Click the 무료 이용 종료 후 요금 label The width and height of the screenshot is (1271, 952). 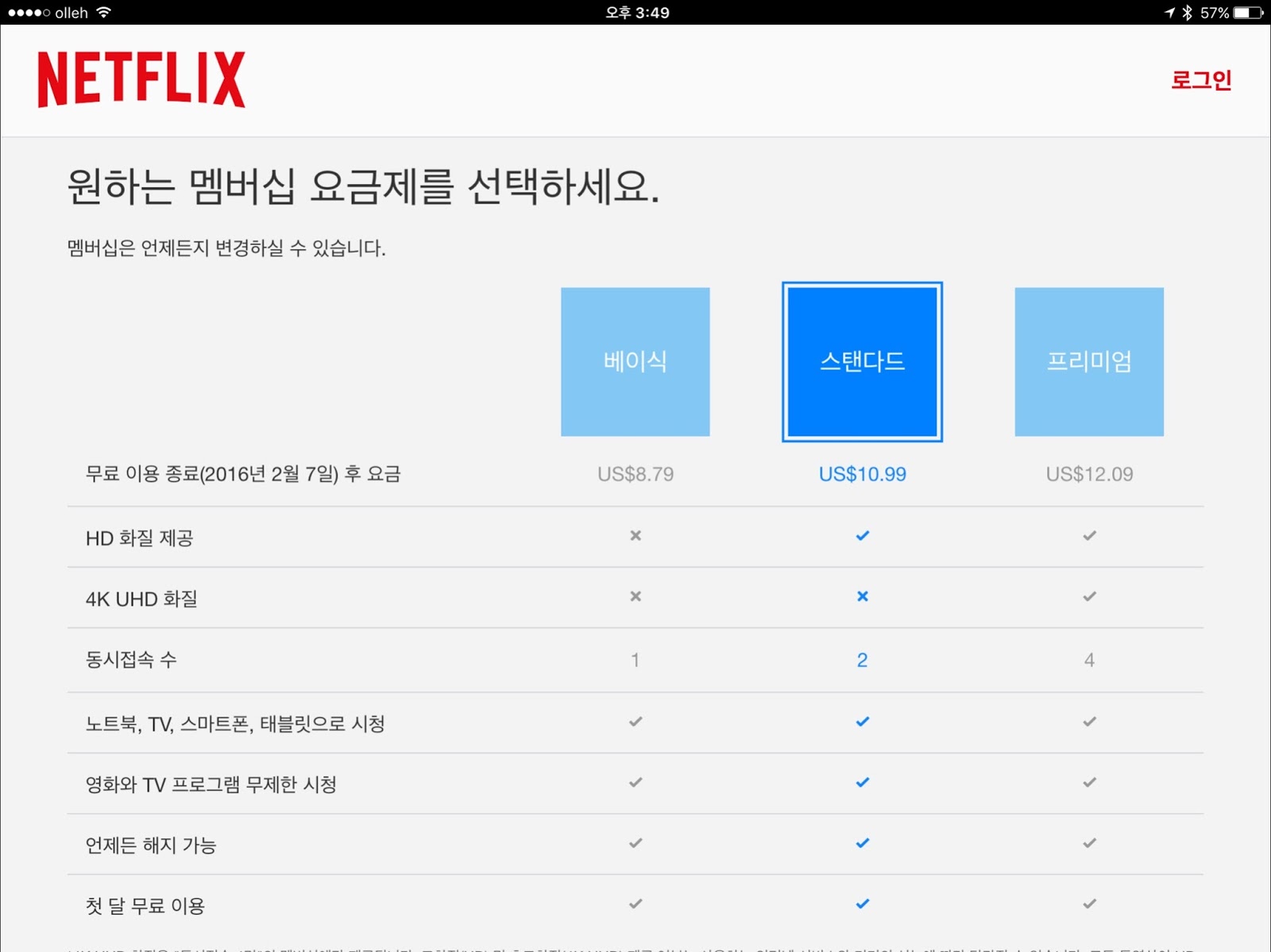click(x=243, y=475)
